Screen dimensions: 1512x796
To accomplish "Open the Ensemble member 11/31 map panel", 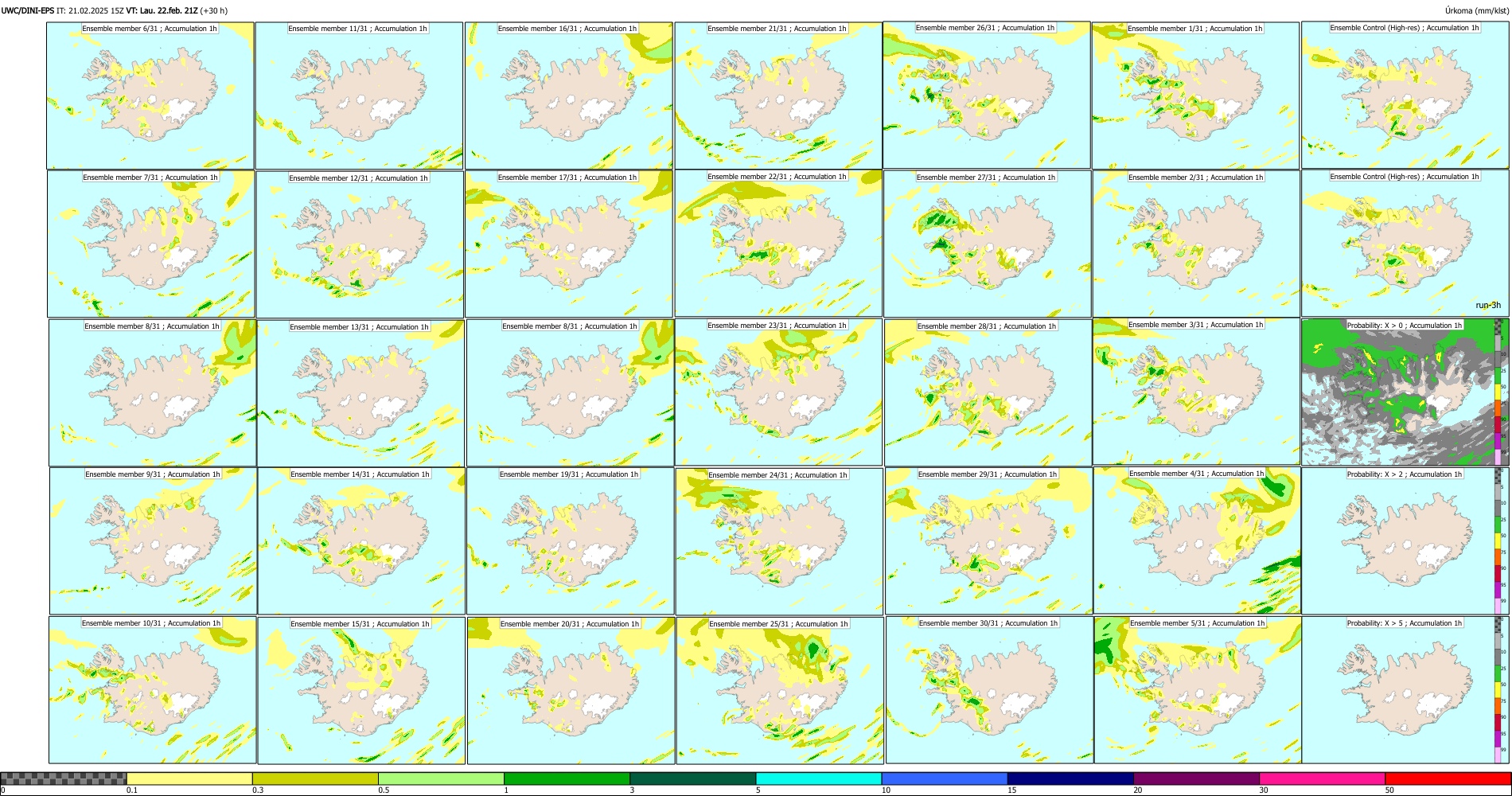I will click(359, 96).
